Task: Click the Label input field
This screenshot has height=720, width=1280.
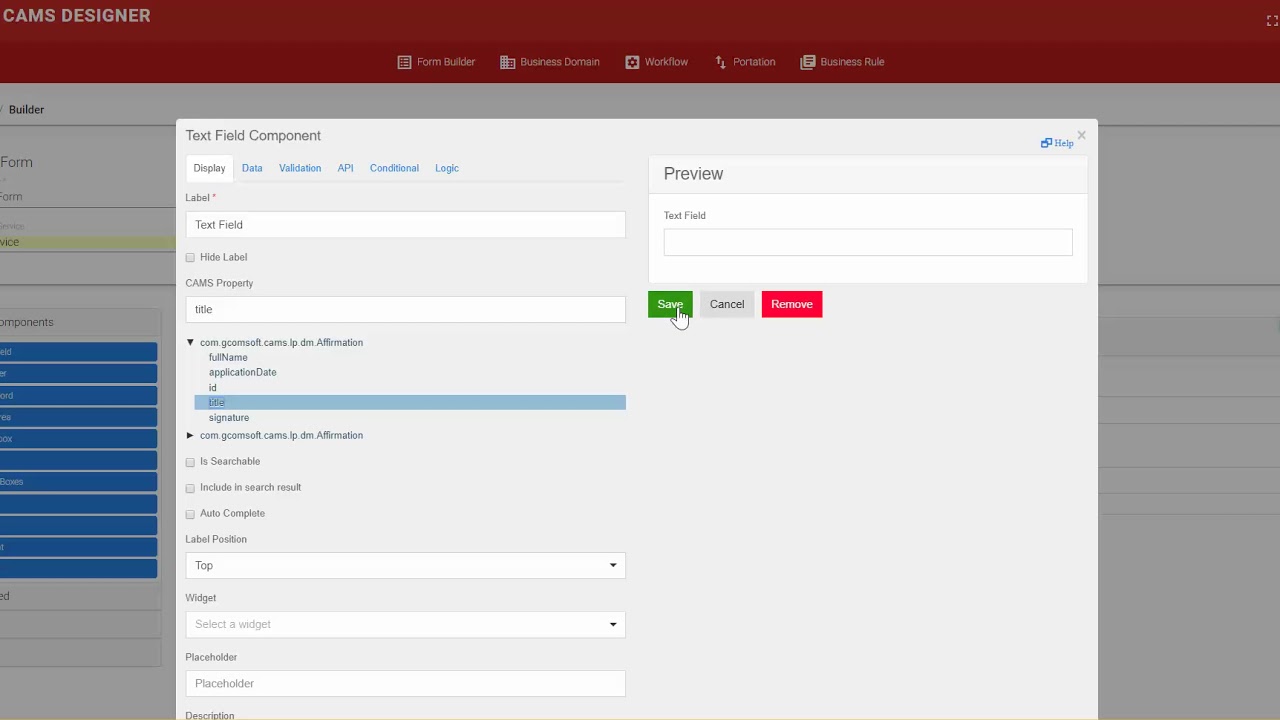Action: point(405,225)
